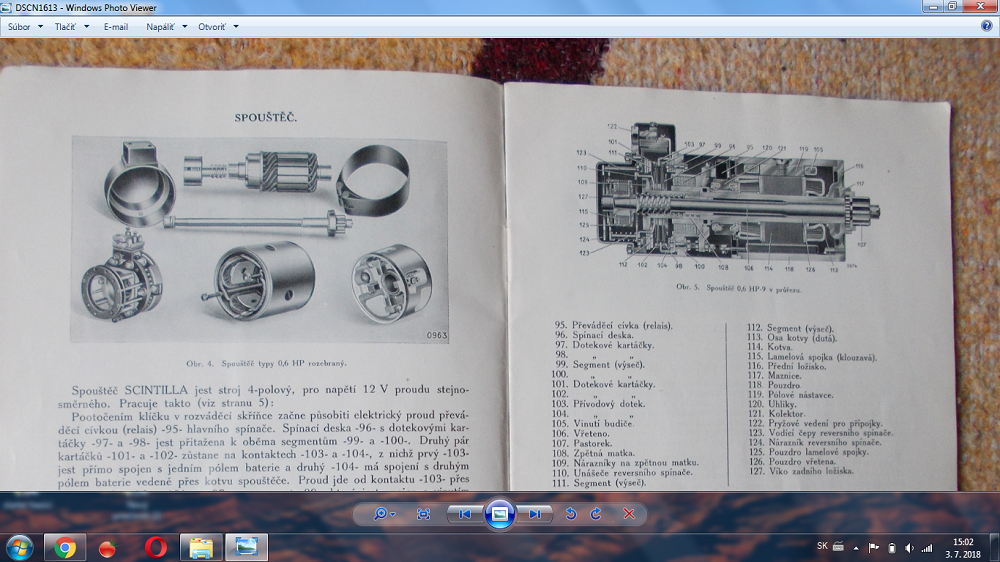Show photo at actual size
Screen dimensions: 1000x562
coord(423,514)
